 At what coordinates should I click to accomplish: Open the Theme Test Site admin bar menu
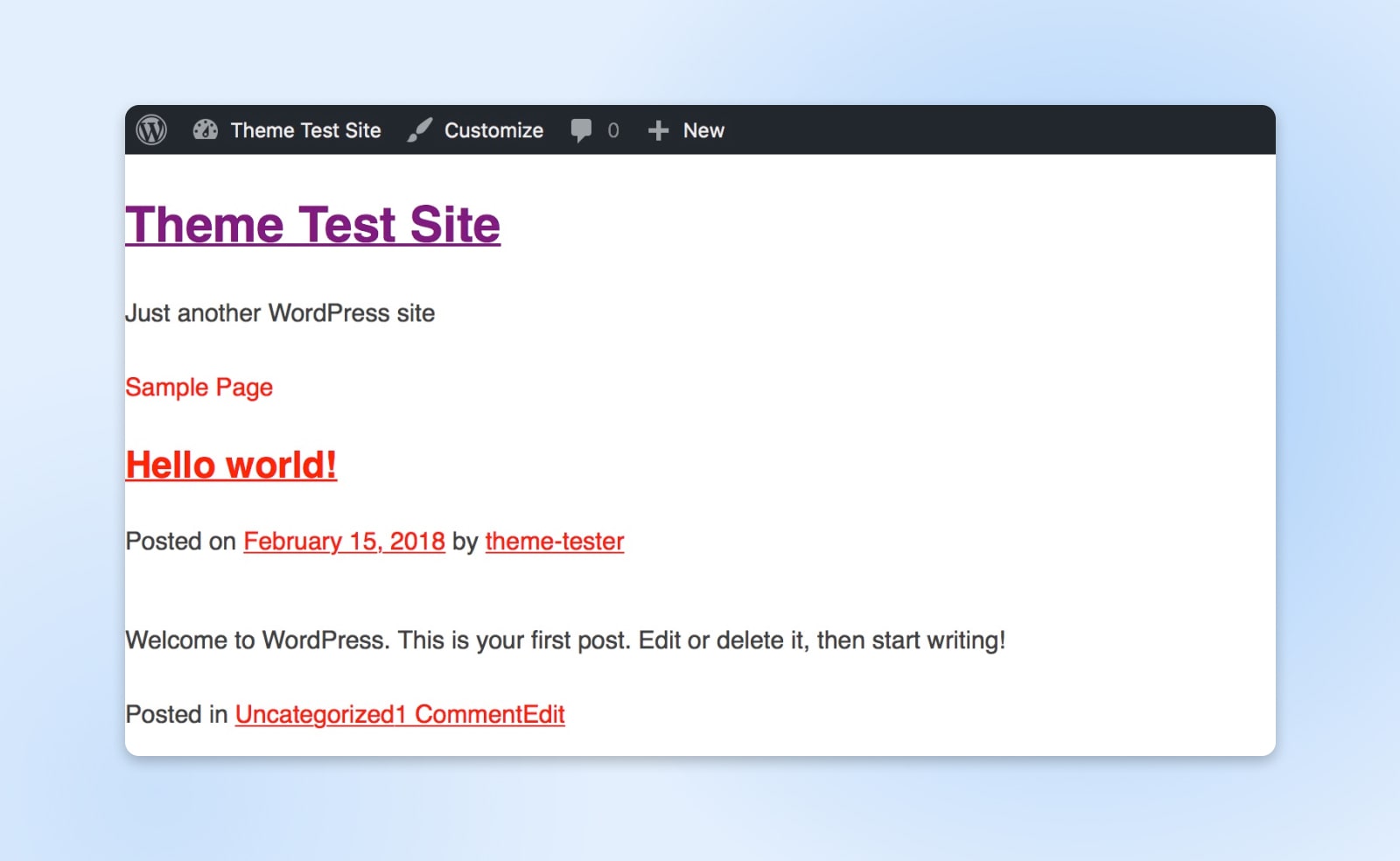pyautogui.click(x=304, y=130)
